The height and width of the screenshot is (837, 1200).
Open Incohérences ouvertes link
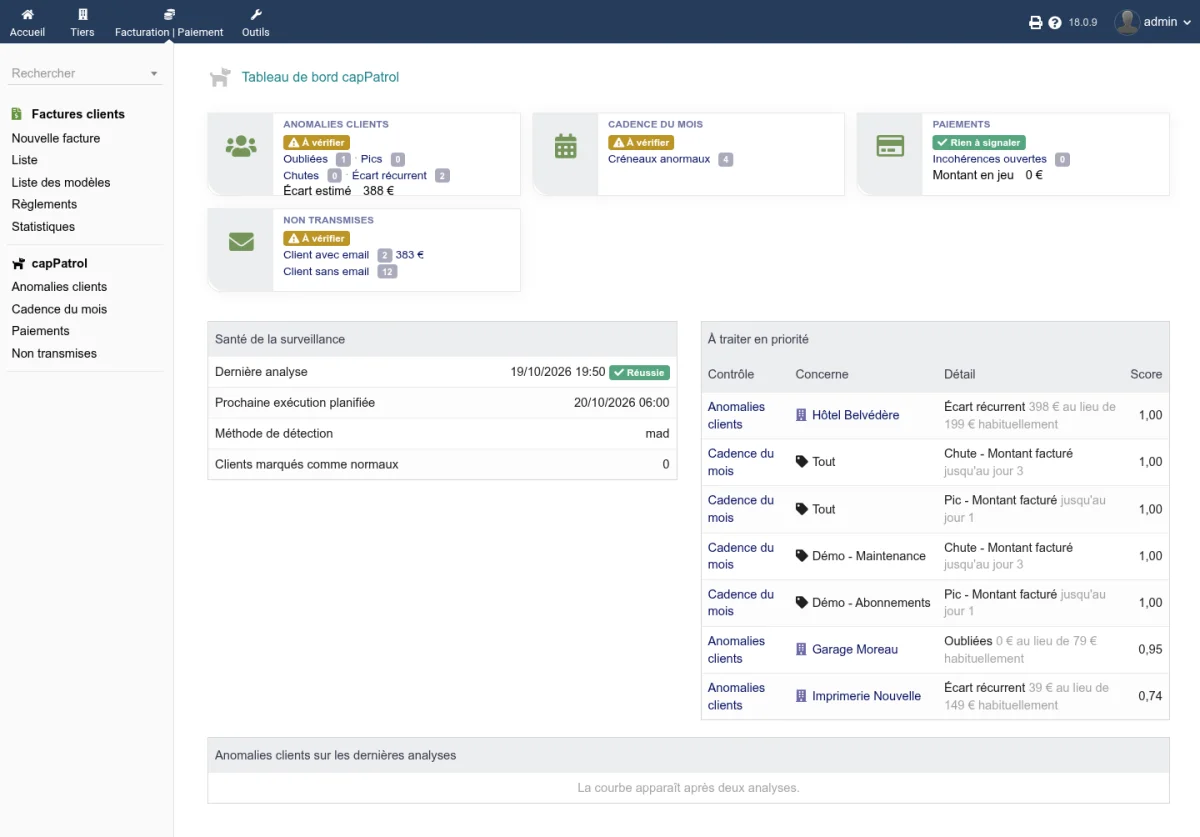(989, 159)
